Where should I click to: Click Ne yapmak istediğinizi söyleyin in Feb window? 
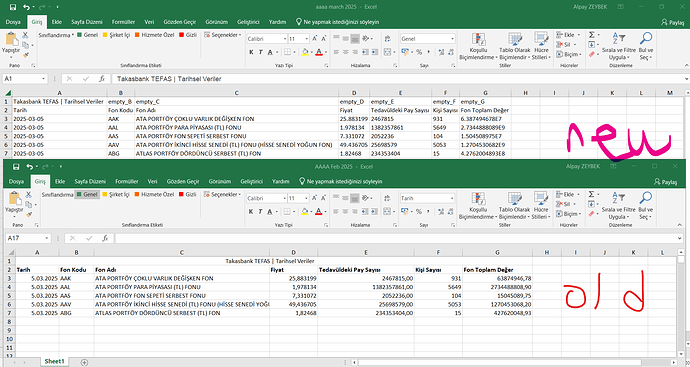(x=341, y=181)
